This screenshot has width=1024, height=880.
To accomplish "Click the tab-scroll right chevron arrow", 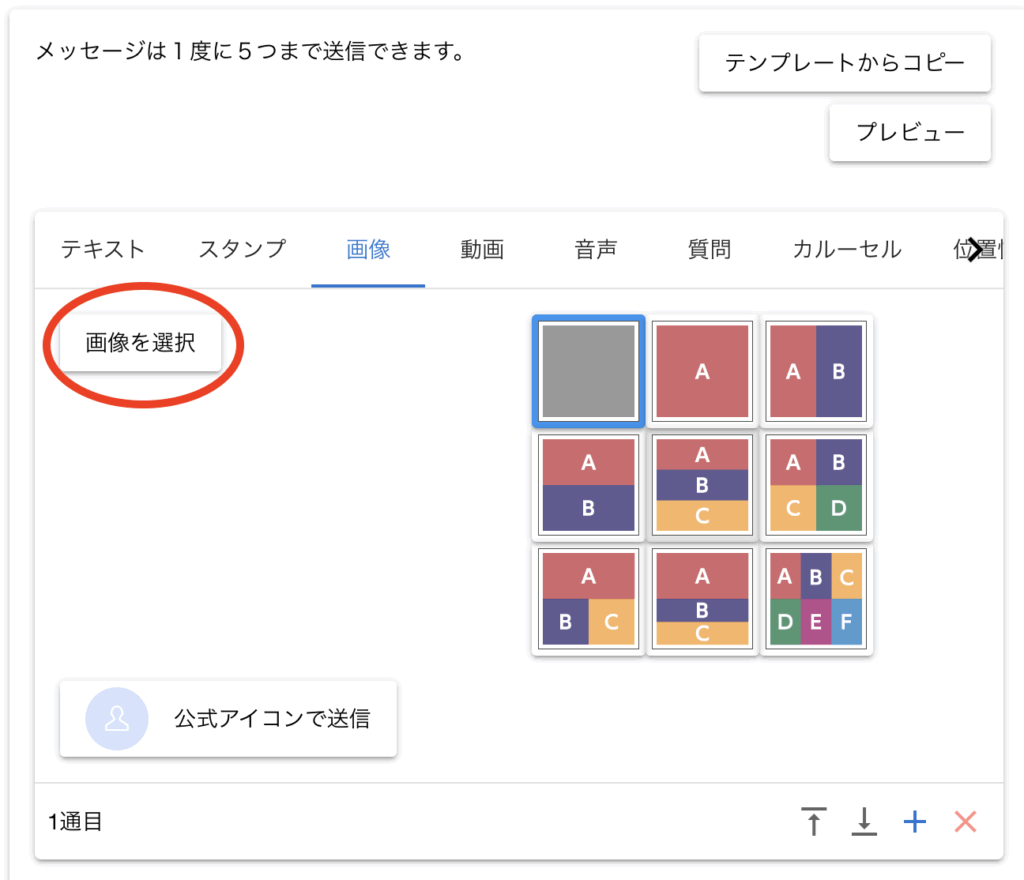I will click(975, 250).
